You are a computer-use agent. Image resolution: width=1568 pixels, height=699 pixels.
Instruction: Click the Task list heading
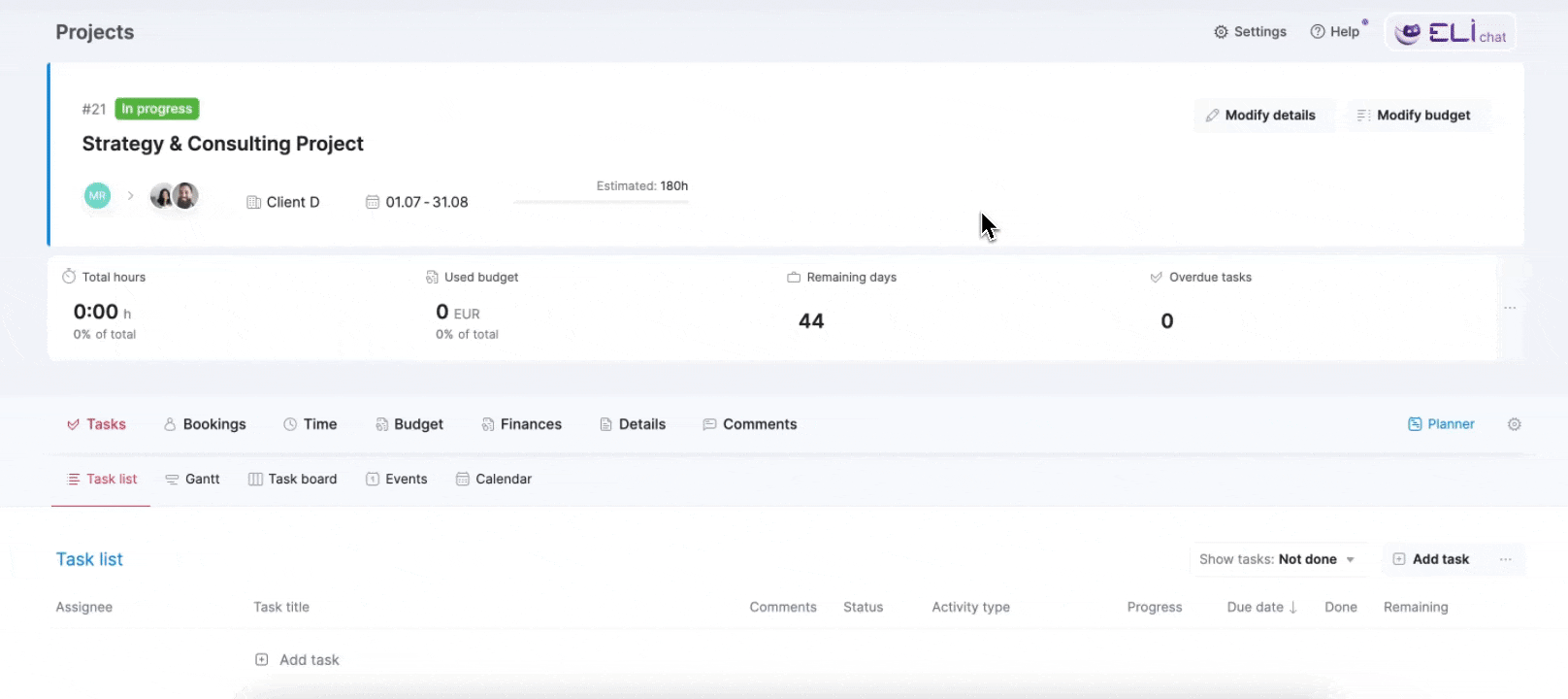point(89,559)
